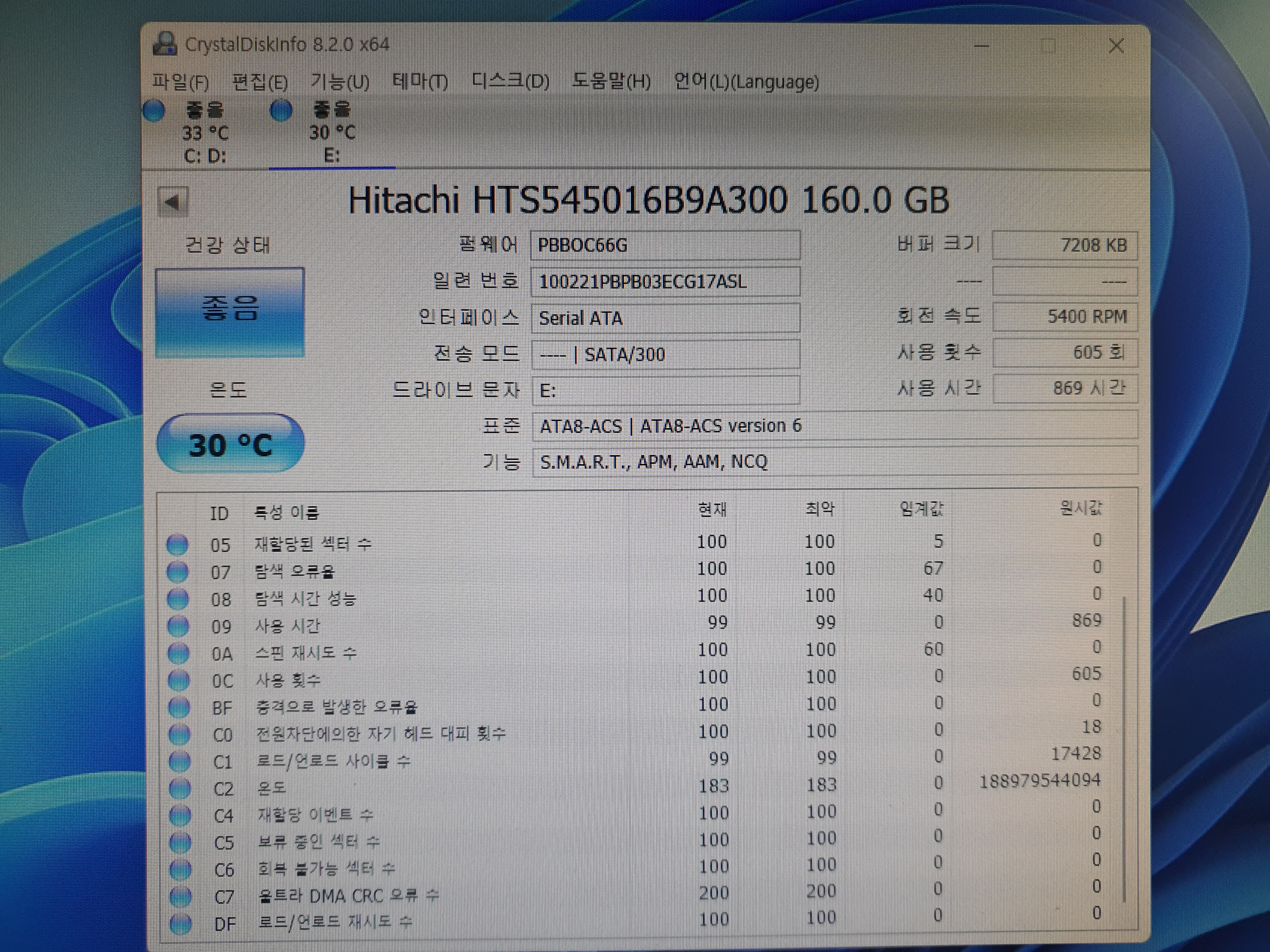Click the buffer size value 7208 KB
The height and width of the screenshot is (952, 1270).
1065,245
